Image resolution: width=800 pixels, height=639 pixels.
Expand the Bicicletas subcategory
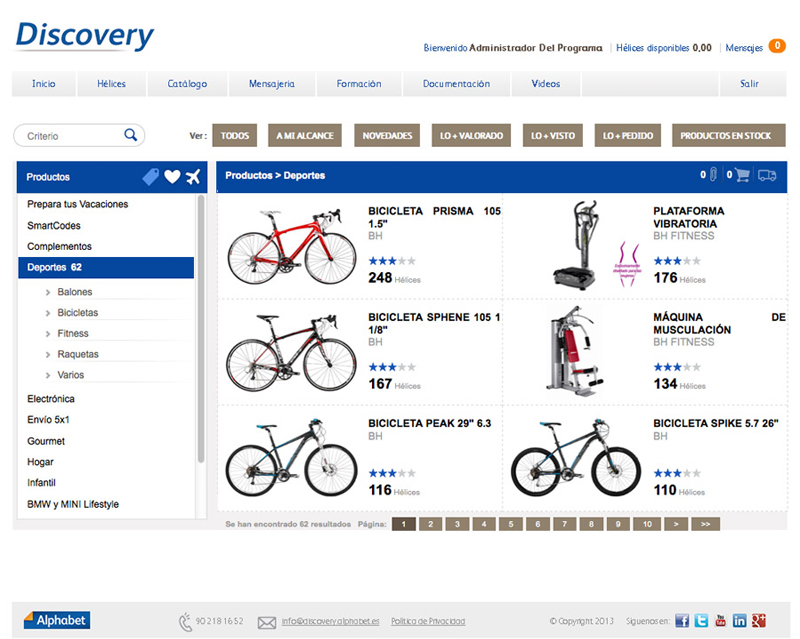[78, 313]
